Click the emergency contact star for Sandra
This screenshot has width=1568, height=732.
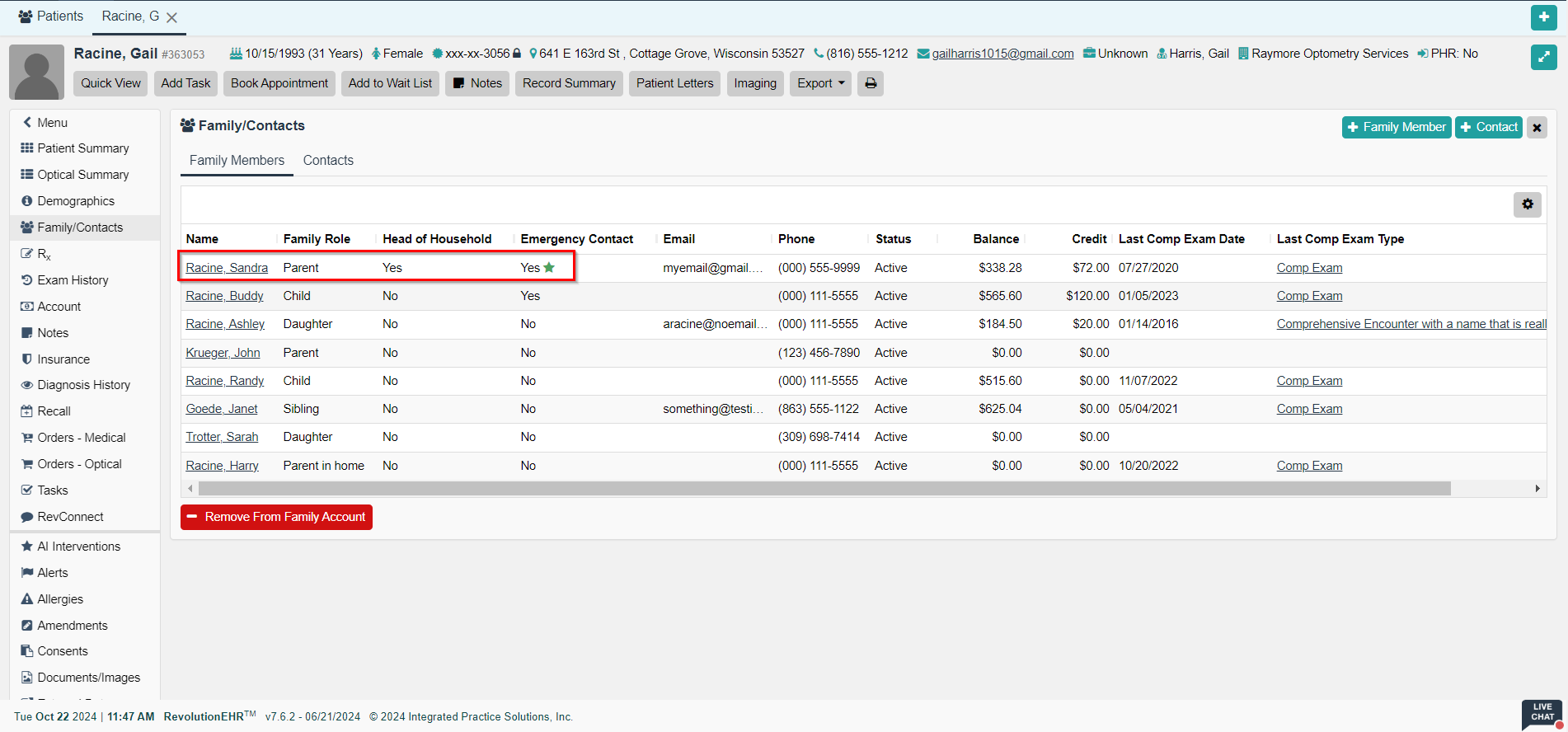pyautogui.click(x=549, y=268)
